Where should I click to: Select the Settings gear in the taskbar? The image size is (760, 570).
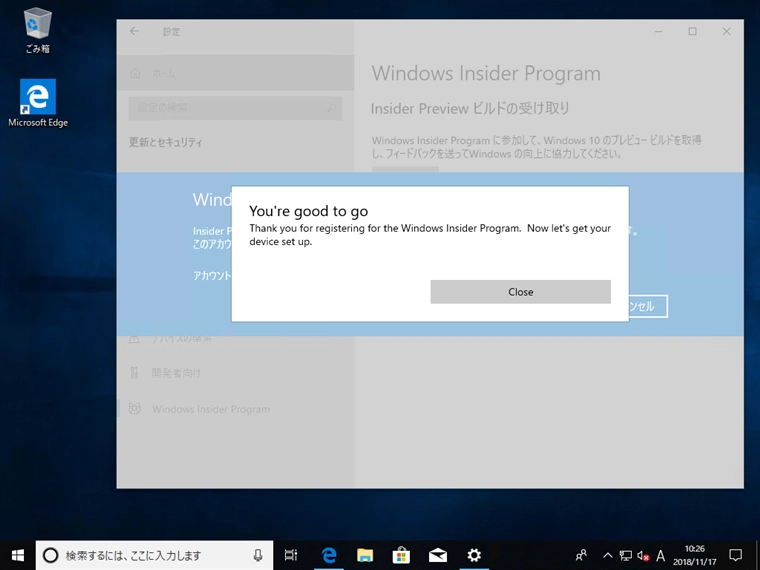point(474,555)
